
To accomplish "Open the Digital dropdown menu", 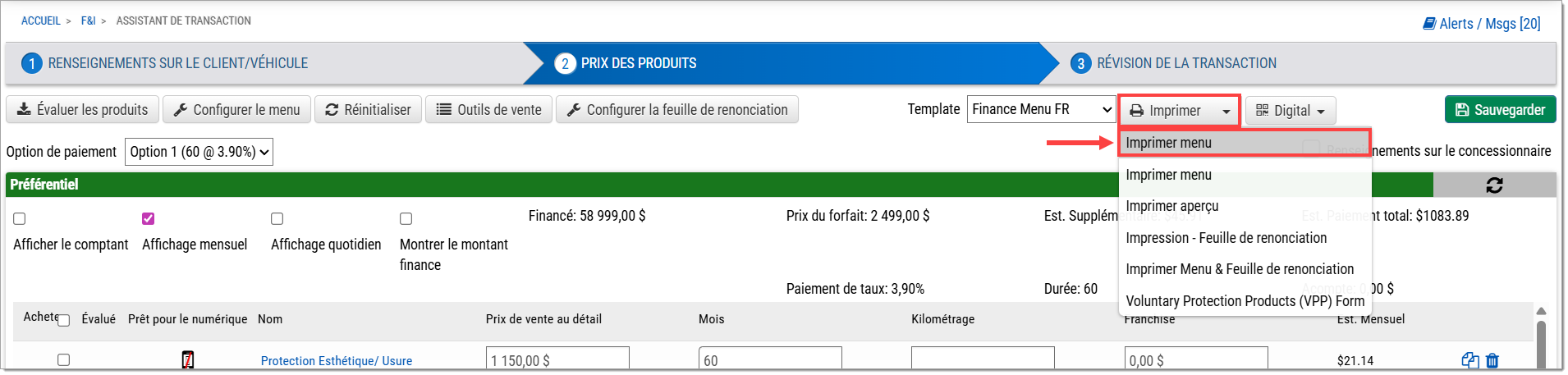I will [x=1290, y=111].
